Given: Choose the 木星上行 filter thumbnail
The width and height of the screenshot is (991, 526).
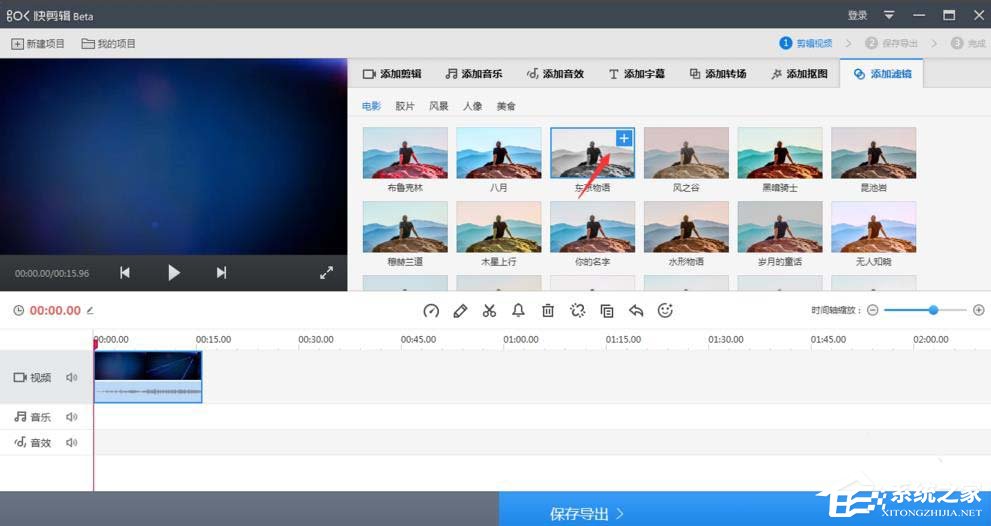Looking at the screenshot, I should [x=499, y=226].
